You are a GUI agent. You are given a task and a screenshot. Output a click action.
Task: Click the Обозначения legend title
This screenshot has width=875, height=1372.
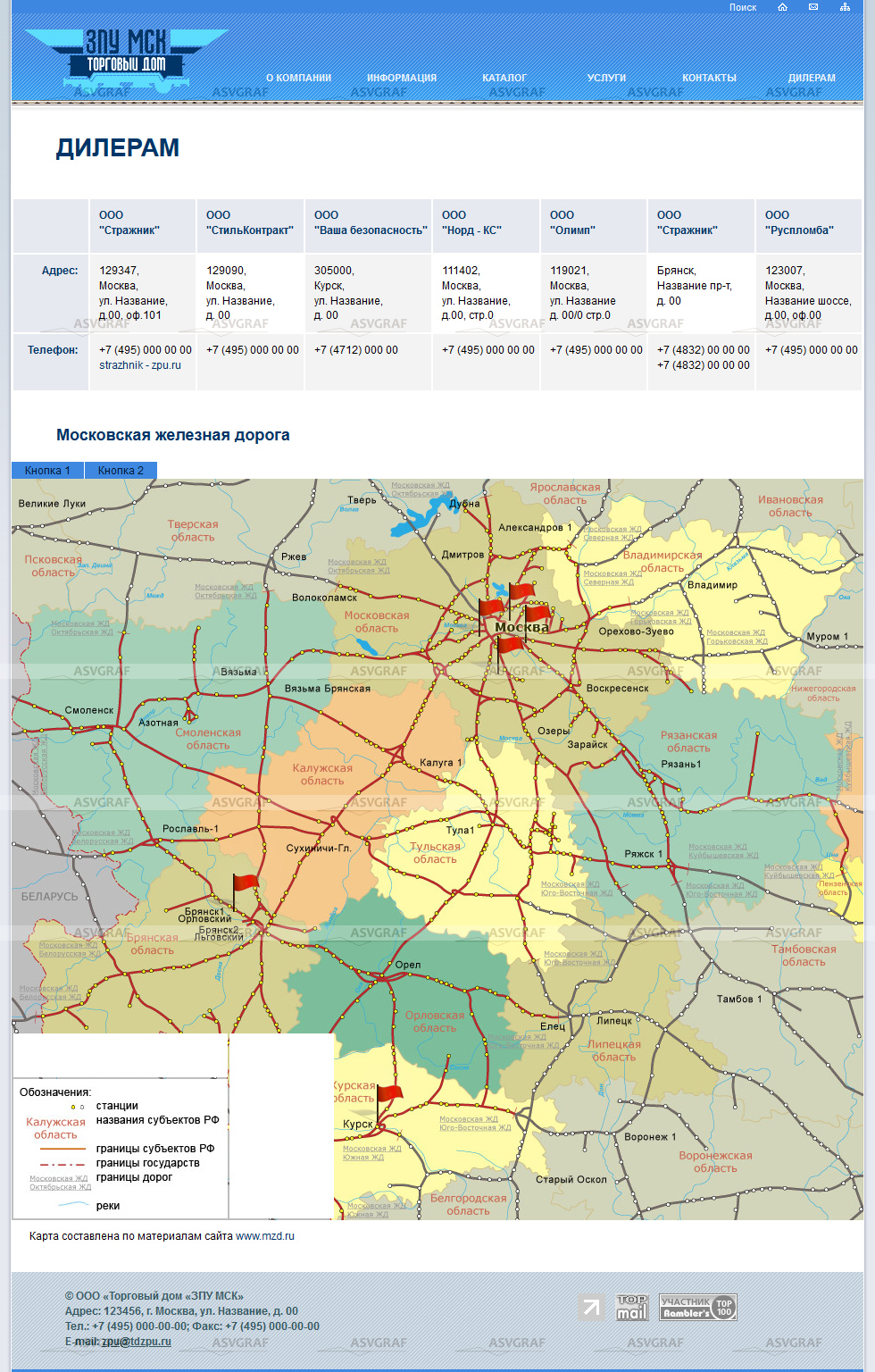coord(55,1092)
